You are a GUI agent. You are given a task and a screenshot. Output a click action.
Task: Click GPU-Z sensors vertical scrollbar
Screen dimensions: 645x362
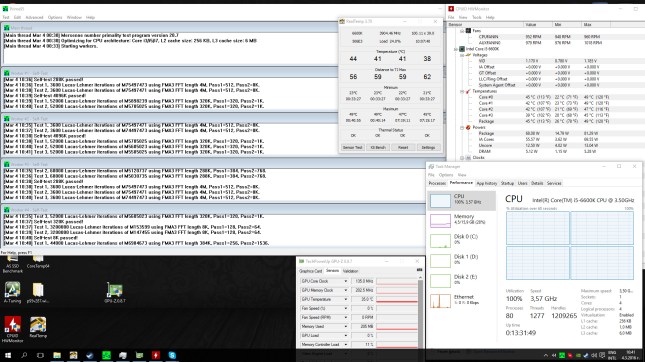(x=420, y=313)
